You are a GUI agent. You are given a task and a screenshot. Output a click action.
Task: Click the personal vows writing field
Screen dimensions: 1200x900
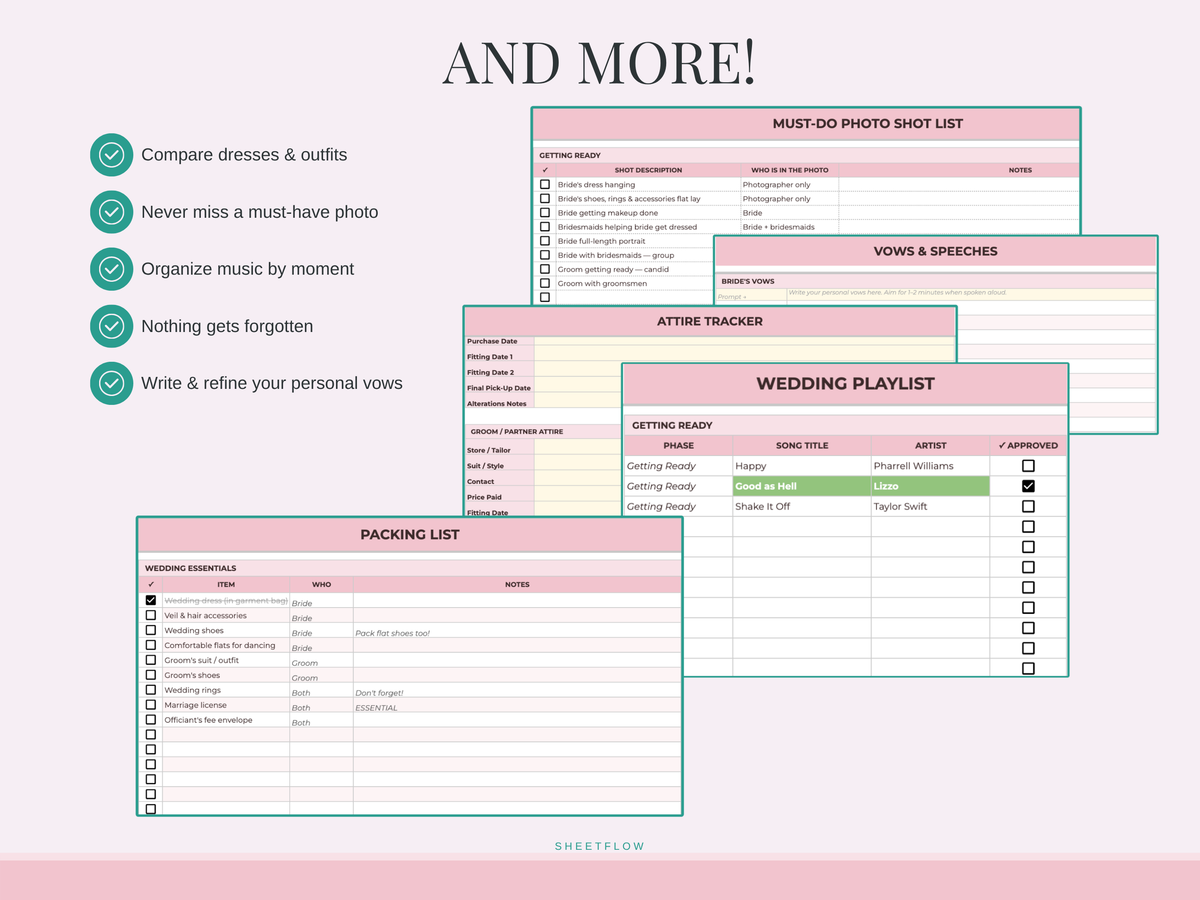pos(970,293)
